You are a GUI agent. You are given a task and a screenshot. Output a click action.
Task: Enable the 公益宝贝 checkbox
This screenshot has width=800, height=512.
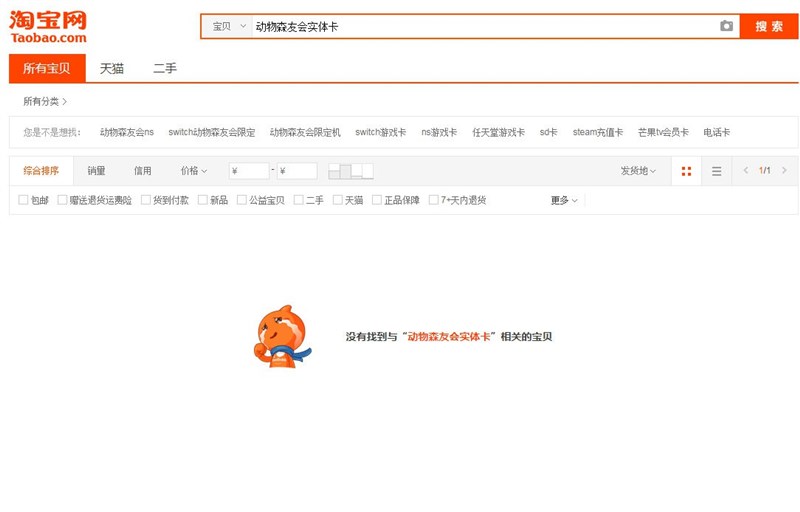[x=241, y=200]
